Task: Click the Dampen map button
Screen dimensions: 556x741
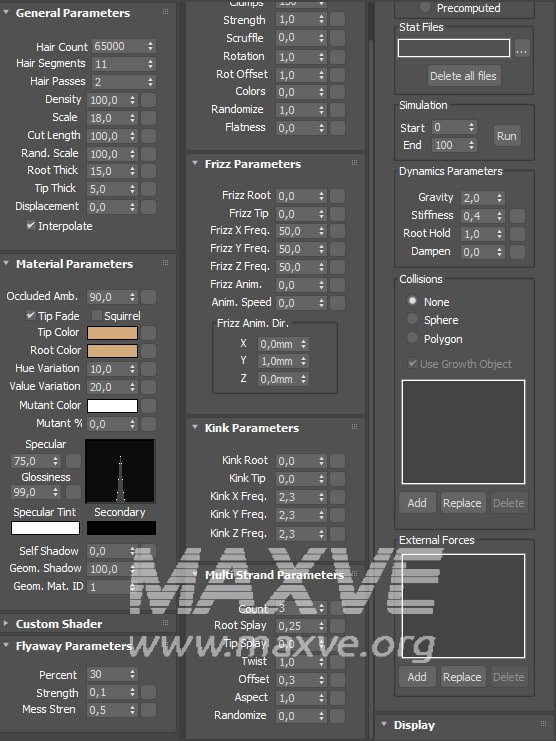Action: click(x=517, y=252)
